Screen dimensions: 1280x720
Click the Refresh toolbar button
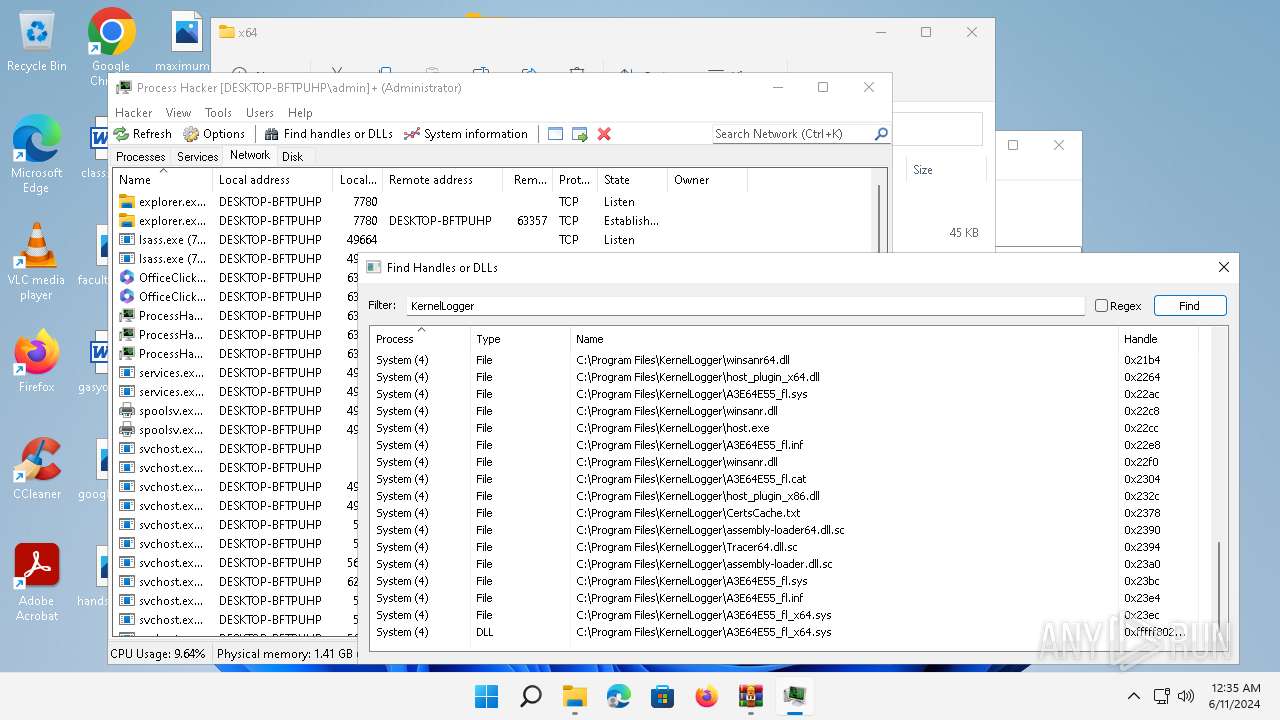pyautogui.click(x=143, y=133)
